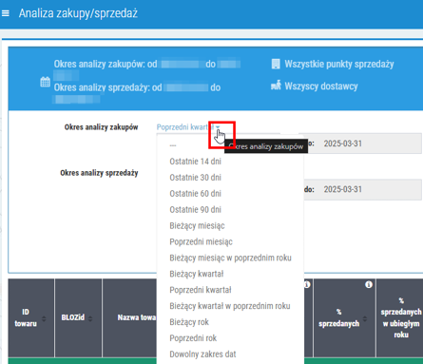Screen dimensions: 423x364
Task: Sort the % sprzedanych column
Action: [x=365, y=319]
